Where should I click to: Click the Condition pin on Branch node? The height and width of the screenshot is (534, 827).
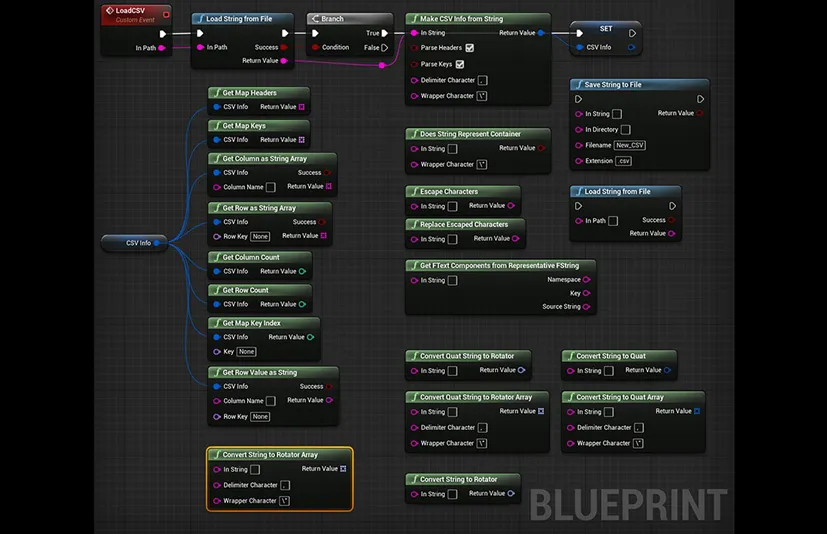315,47
